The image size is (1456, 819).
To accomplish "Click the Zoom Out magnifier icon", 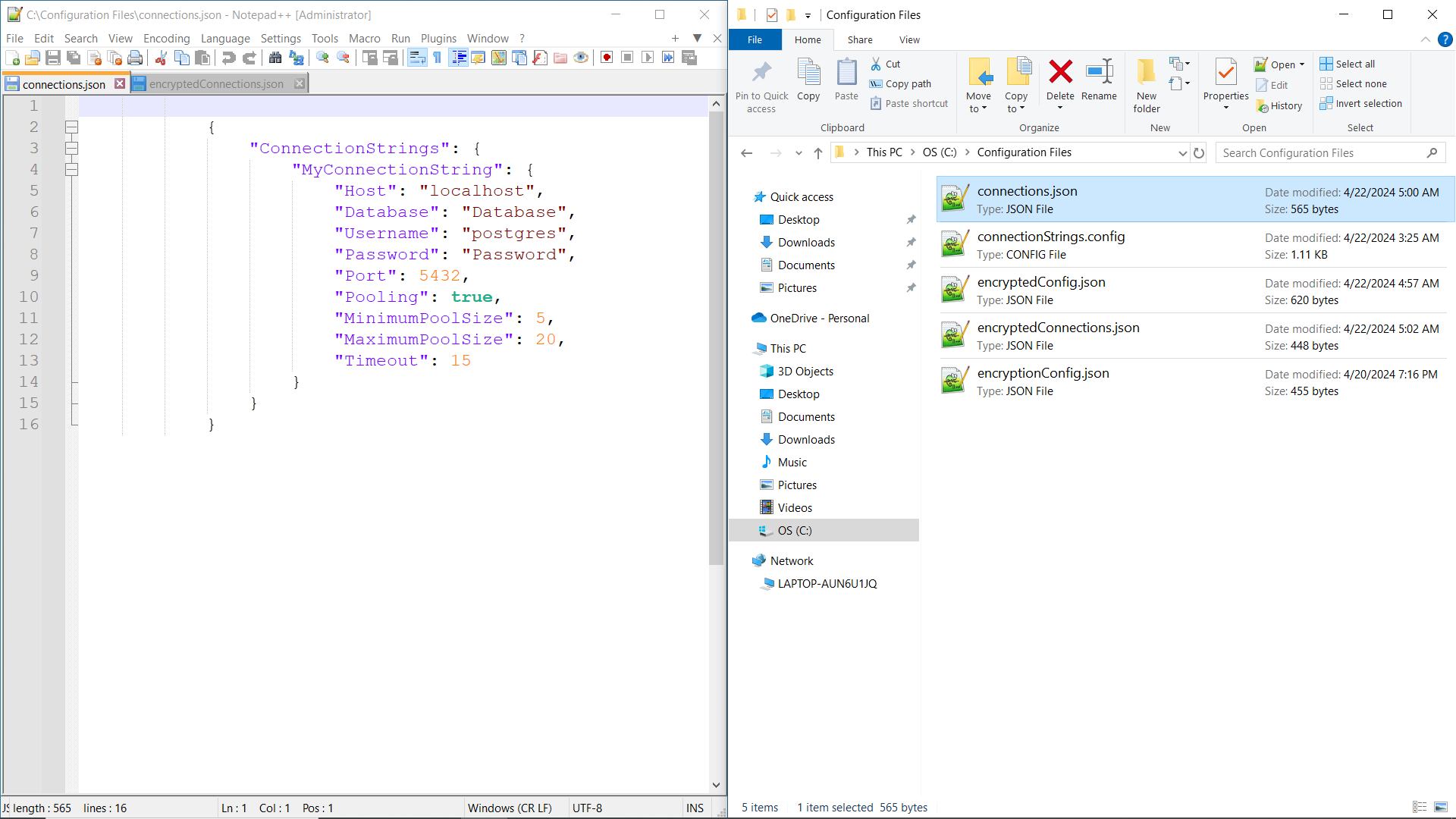I will coord(344,58).
